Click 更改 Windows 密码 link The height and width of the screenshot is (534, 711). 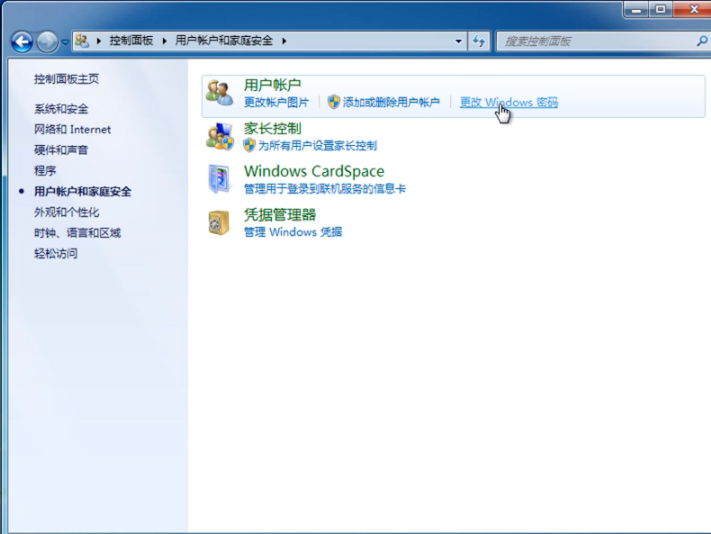(509, 102)
